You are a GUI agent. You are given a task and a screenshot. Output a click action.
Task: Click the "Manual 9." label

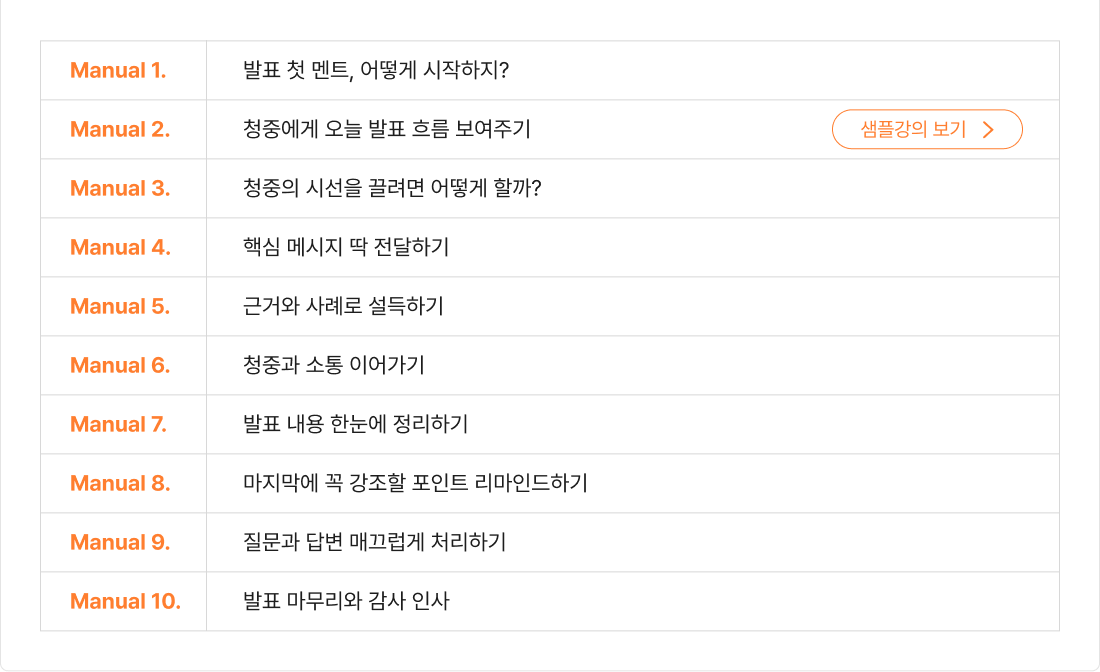point(120,542)
